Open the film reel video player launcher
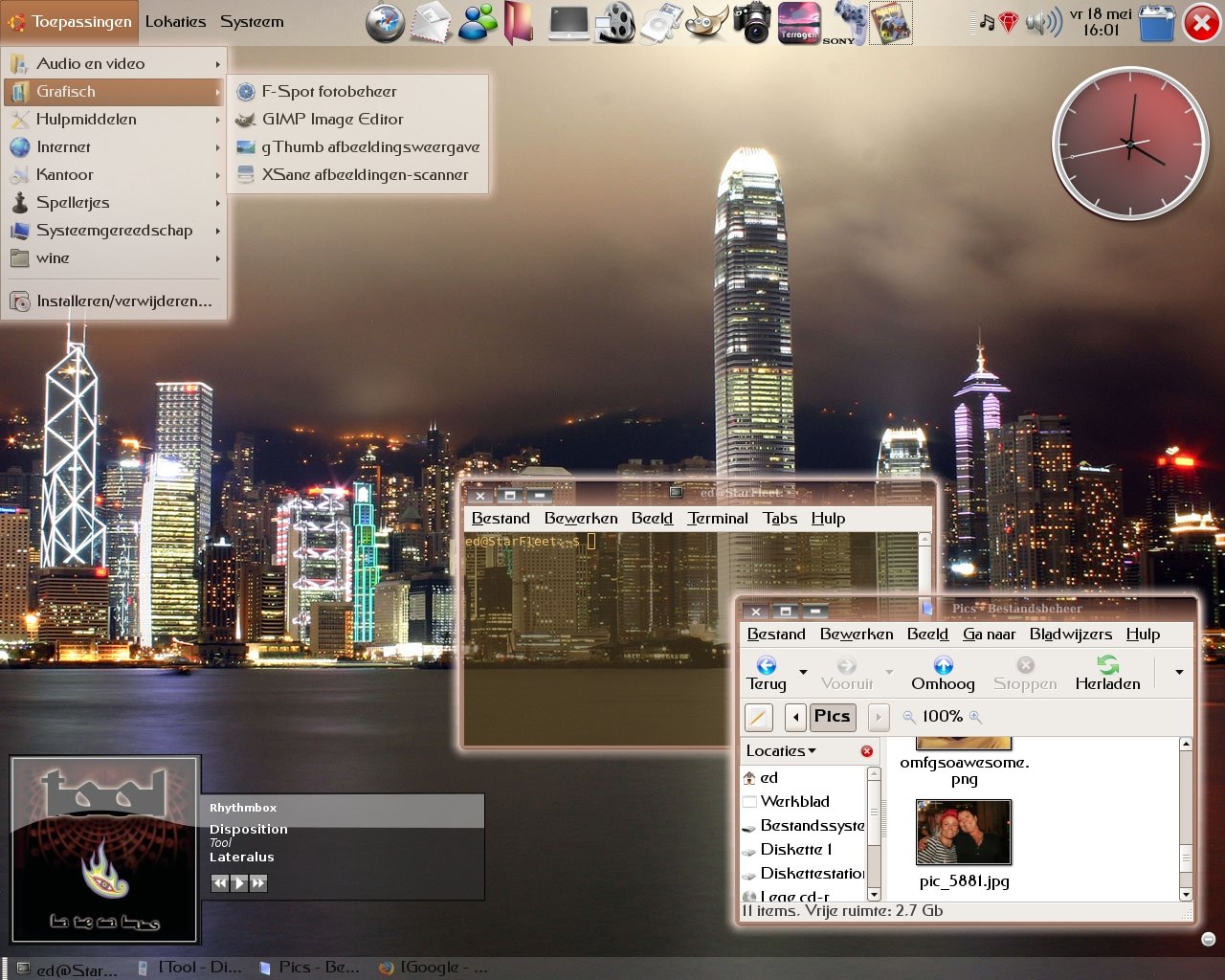 [x=614, y=23]
